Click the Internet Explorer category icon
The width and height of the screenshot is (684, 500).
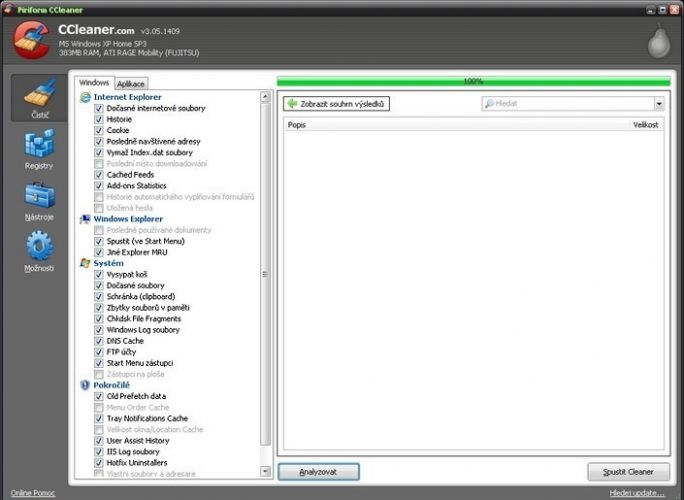tap(85, 97)
